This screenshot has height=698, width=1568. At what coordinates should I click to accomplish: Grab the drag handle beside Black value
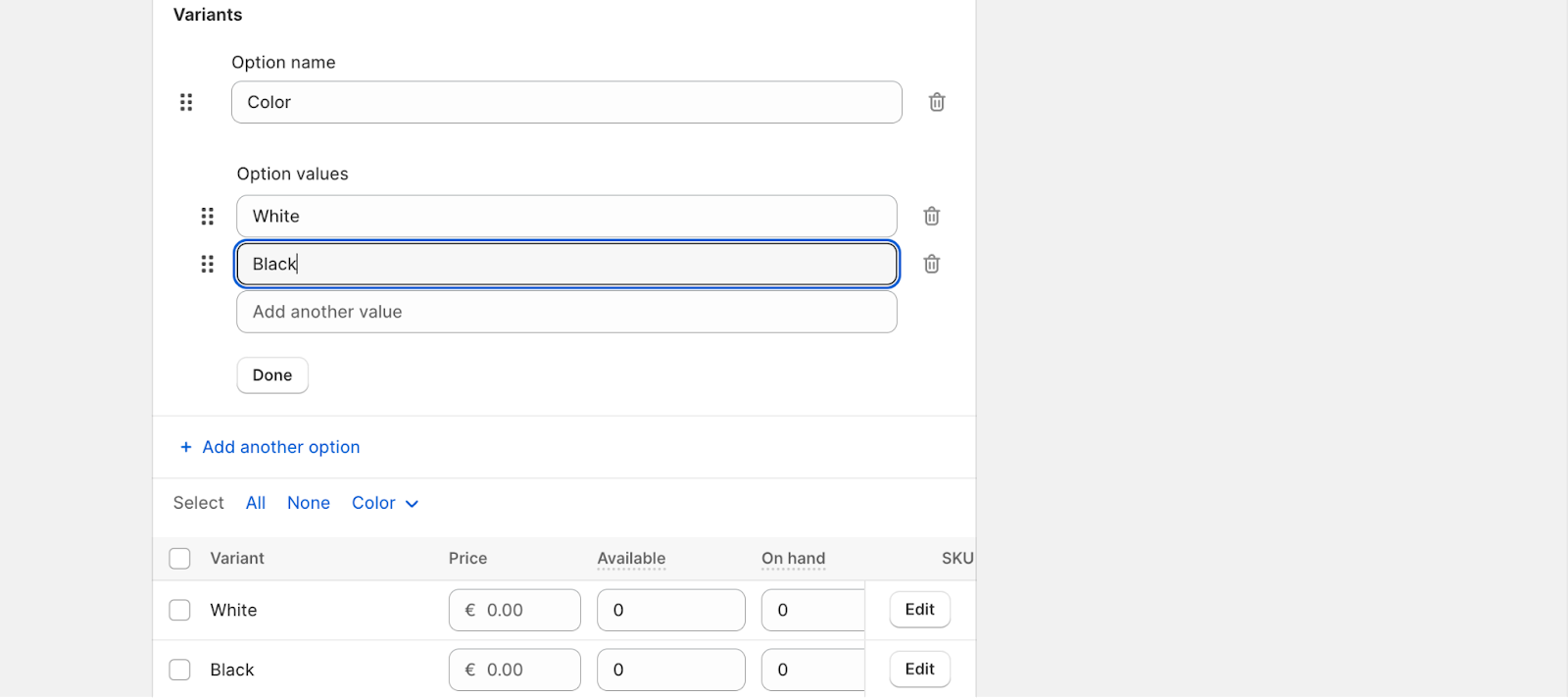207,264
